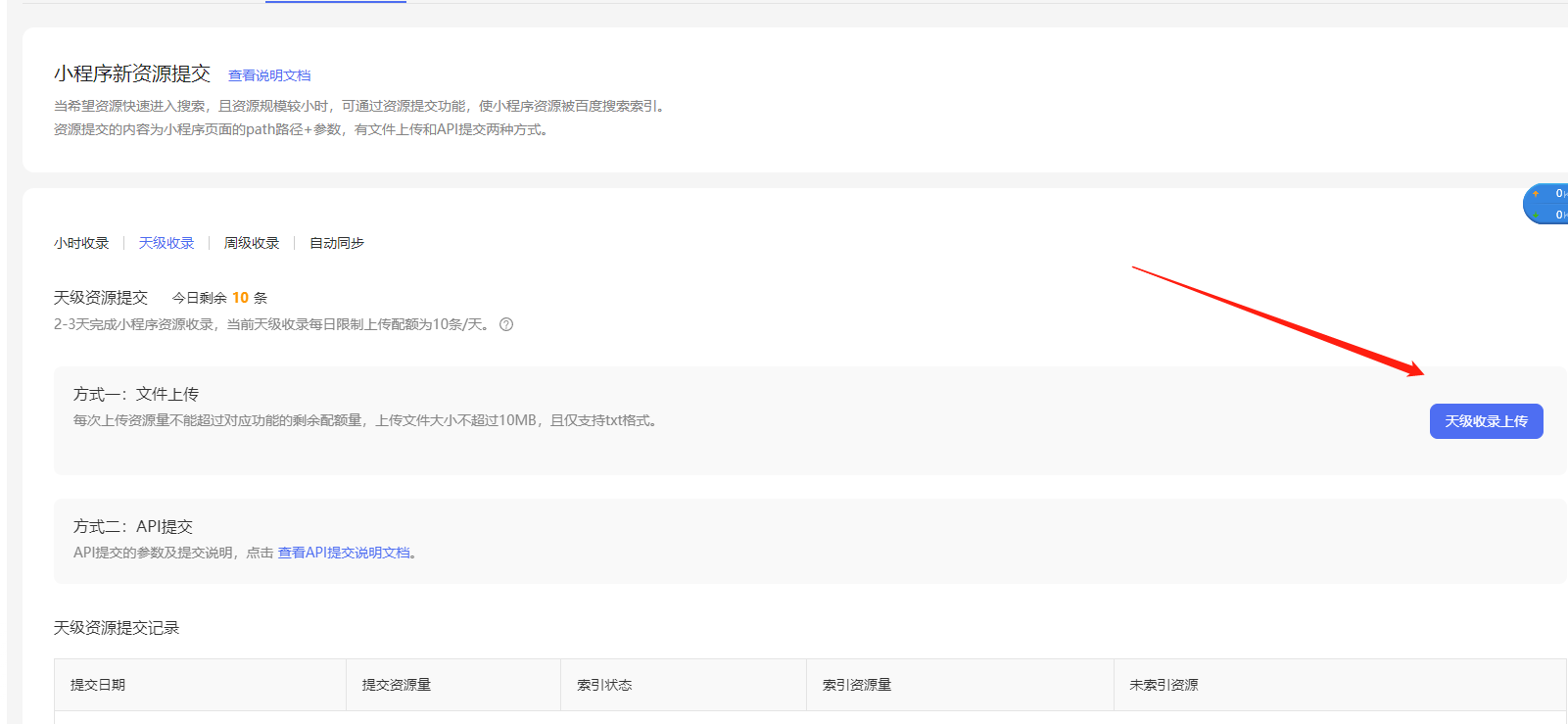Image resolution: width=1568 pixels, height=724 pixels.
Task: Click the 方式一：文件上传 heading
Action: coord(136,394)
